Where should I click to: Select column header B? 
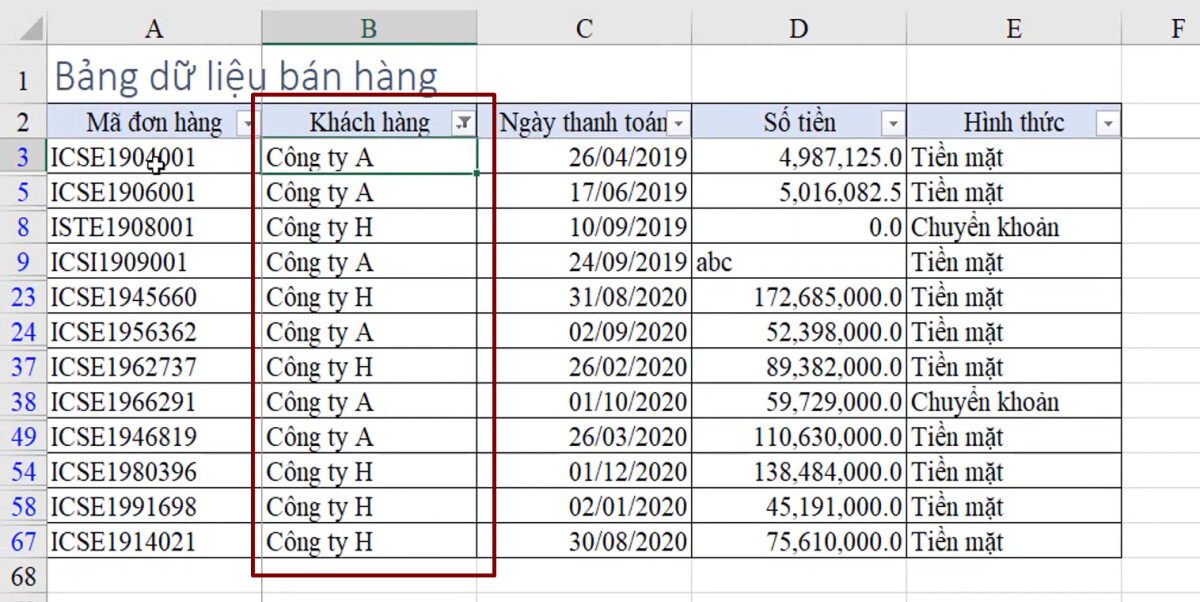click(369, 29)
